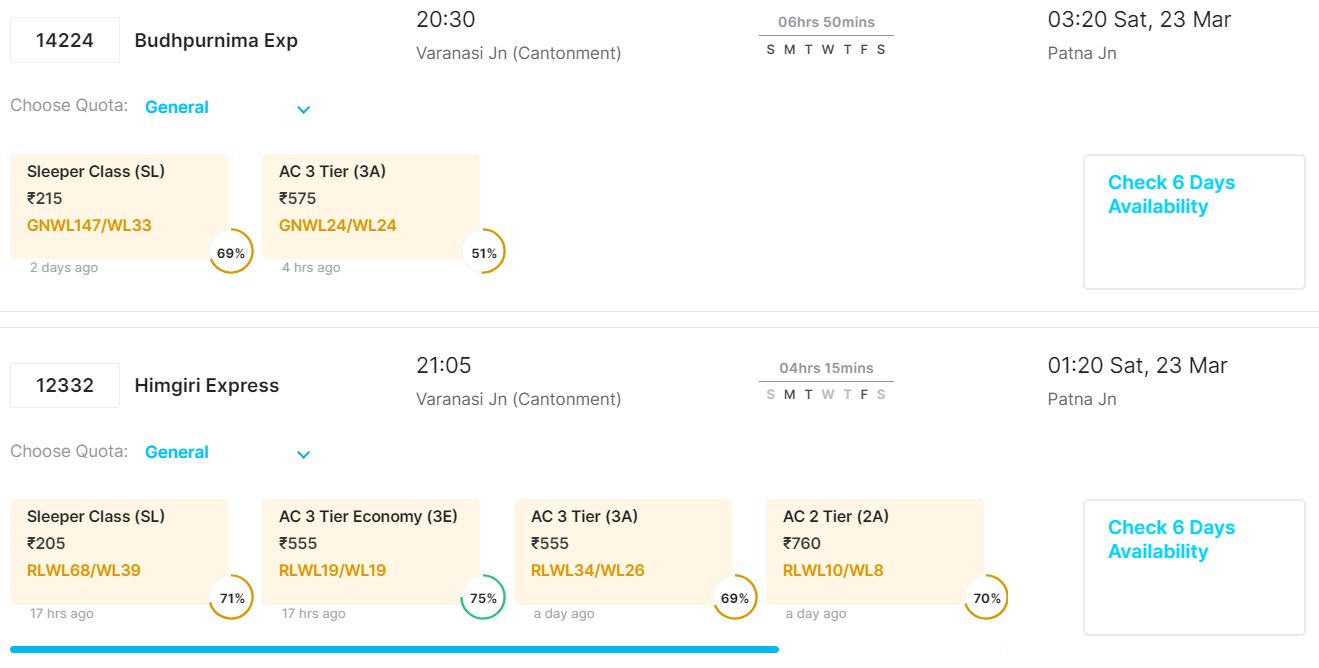This screenshot has height=668, width=1319.
Task: Click the green 75% prediction circle
Action: click(483, 598)
